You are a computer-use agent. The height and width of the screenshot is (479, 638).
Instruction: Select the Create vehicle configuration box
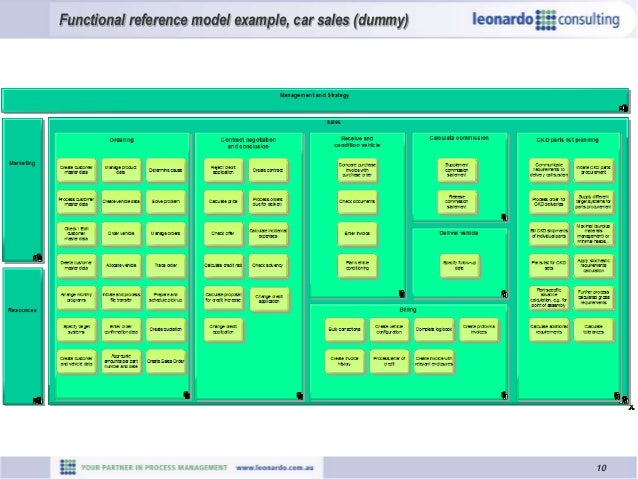tap(389, 329)
